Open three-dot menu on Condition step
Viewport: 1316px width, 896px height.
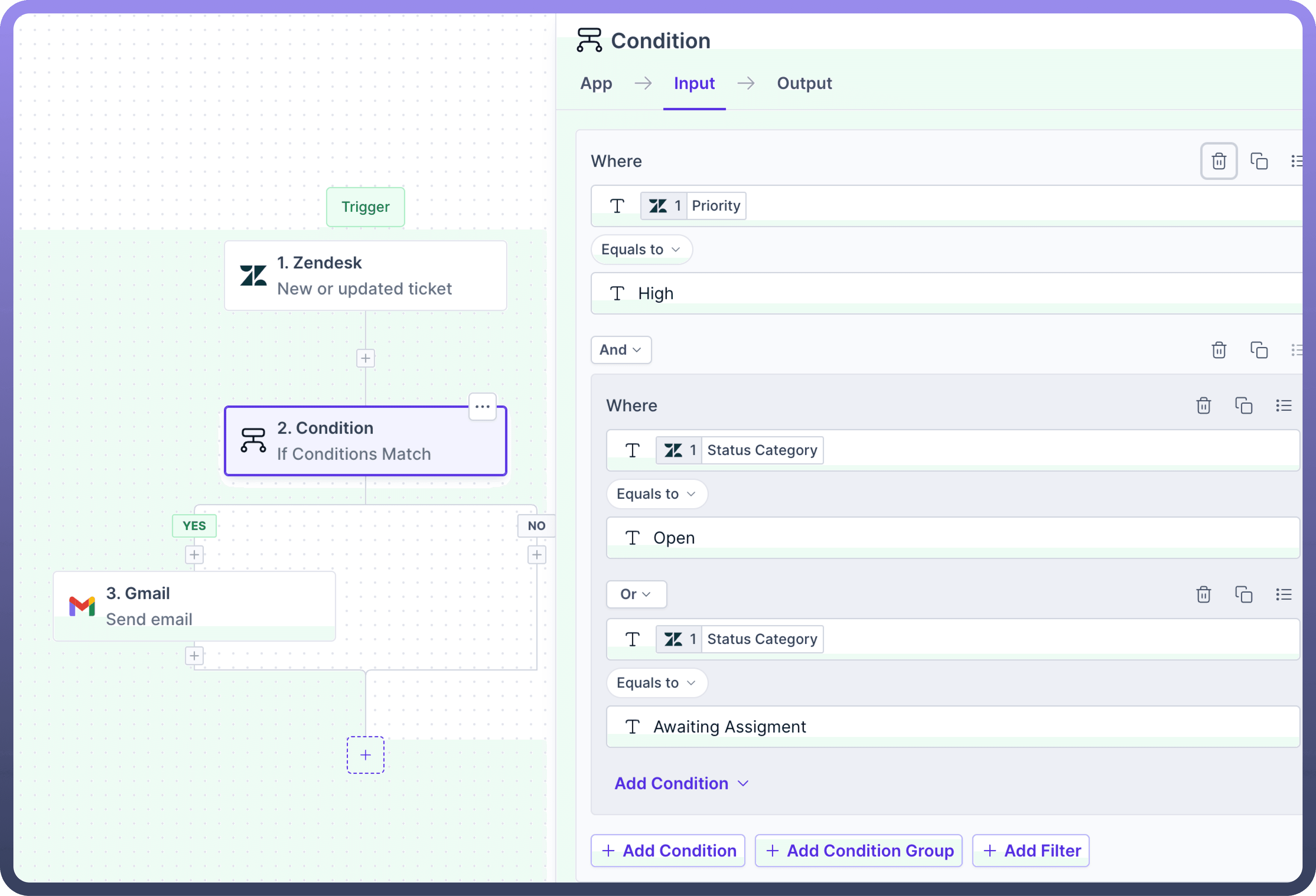point(482,406)
